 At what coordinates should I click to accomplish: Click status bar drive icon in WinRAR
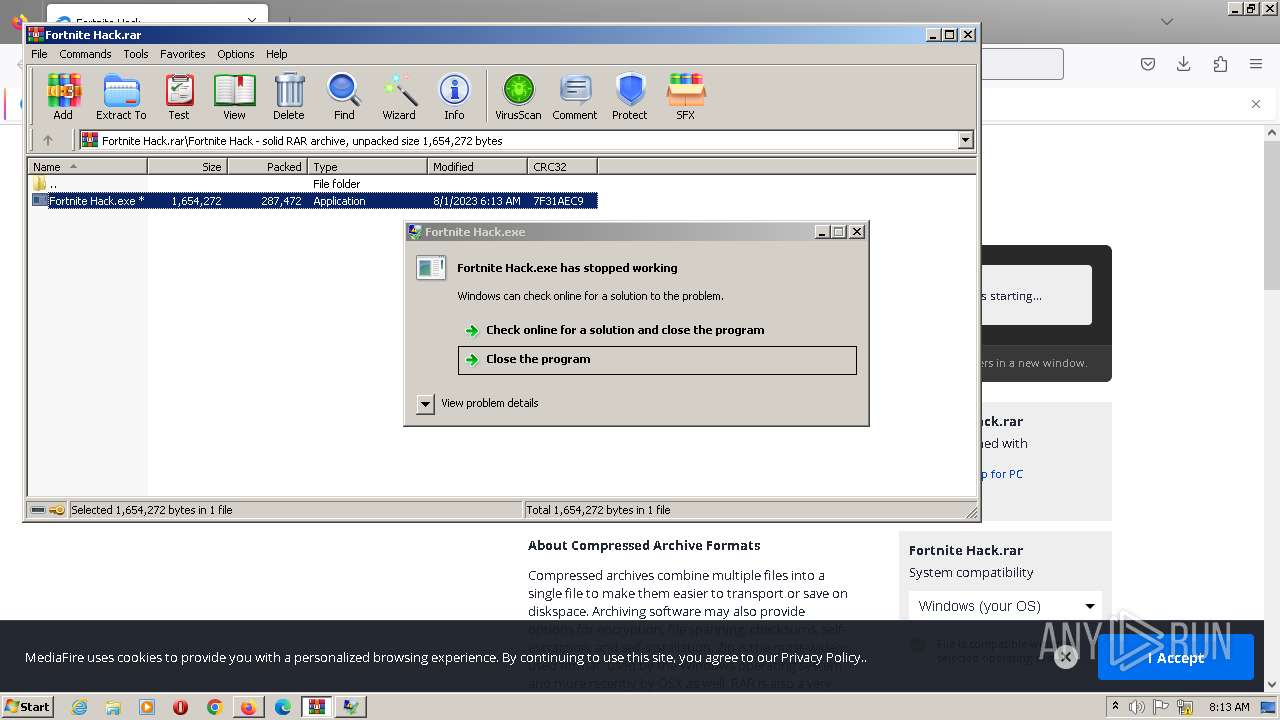tap(38, 510)
